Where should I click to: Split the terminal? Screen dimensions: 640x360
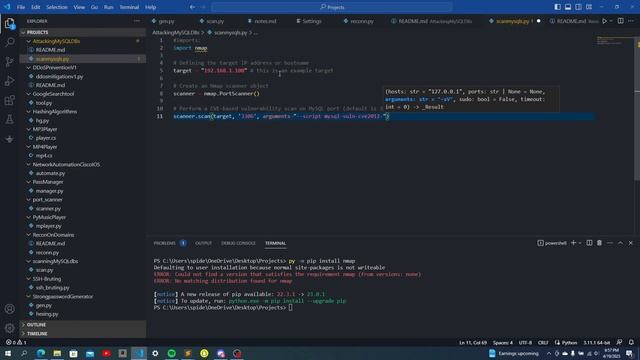589,243
